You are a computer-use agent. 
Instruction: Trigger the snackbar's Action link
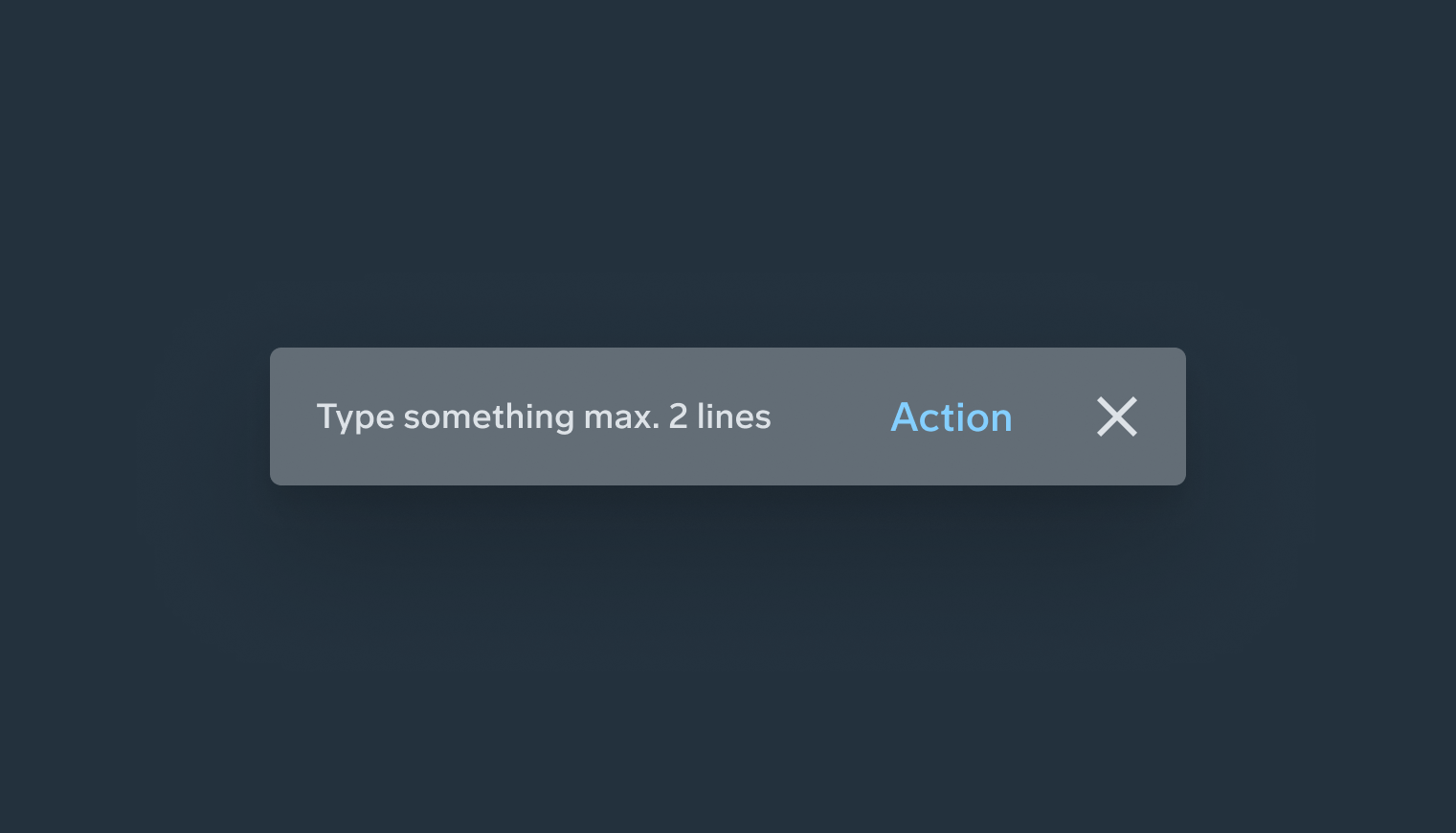(x=951, y=417)
